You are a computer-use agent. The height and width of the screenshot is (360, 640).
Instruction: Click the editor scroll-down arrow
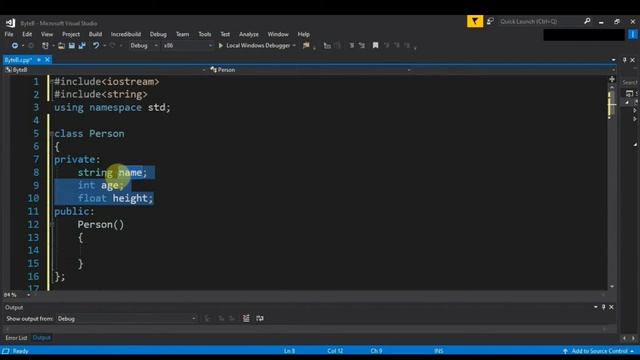612,287
